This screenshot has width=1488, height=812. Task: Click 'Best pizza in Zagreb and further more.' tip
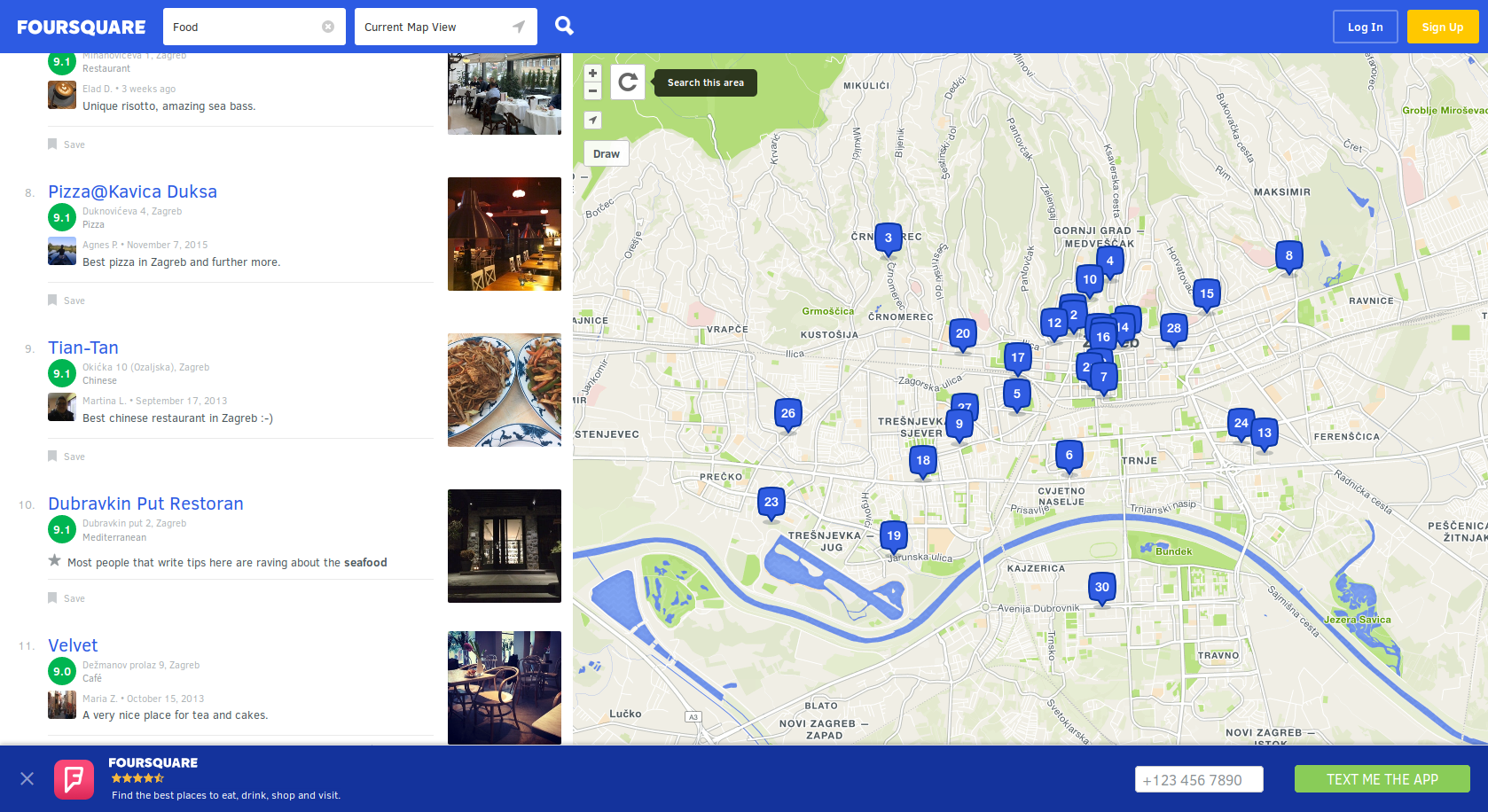point(182,262)
